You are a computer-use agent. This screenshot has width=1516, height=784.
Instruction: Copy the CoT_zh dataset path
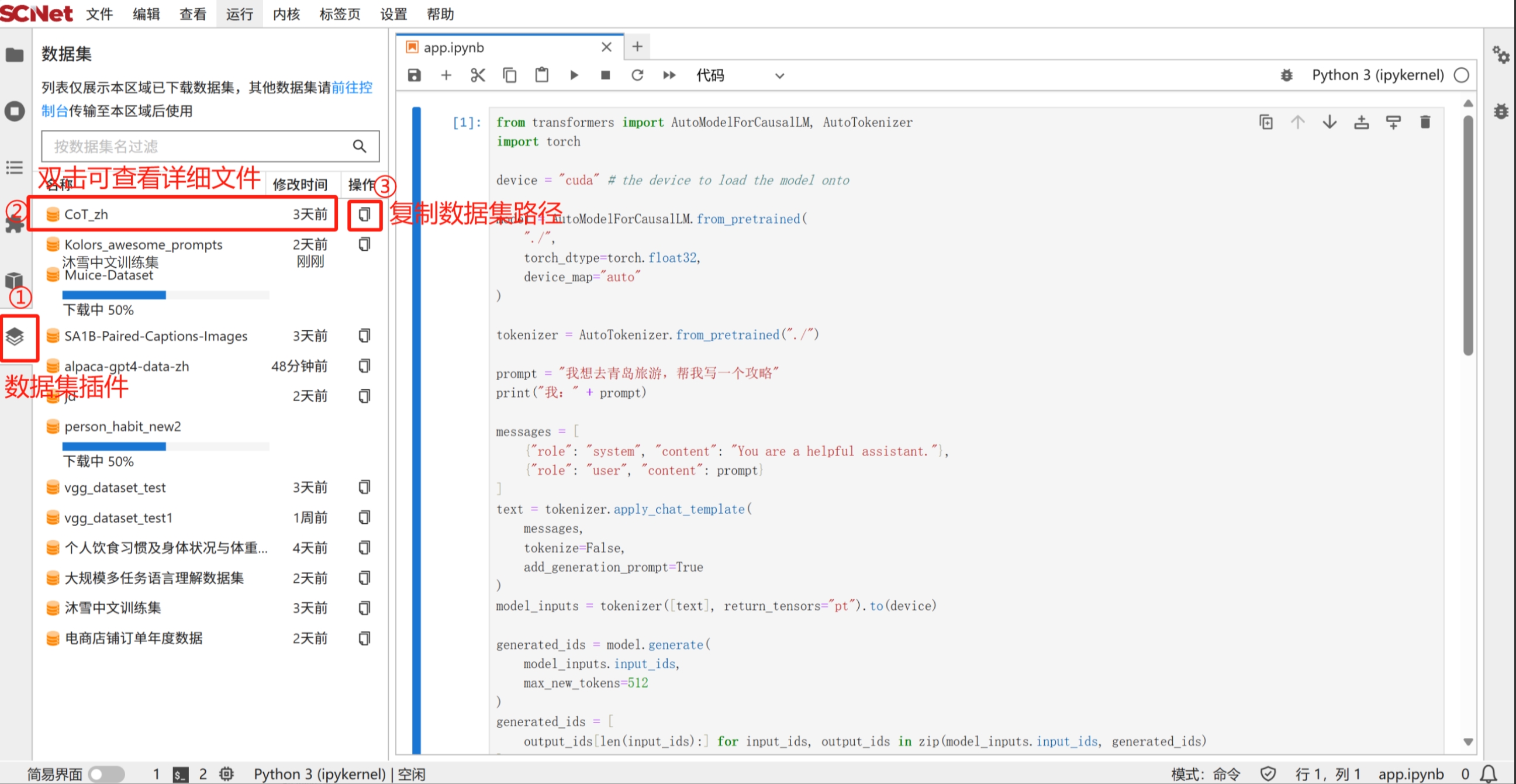pyautogui.click(x=364, y=215)
